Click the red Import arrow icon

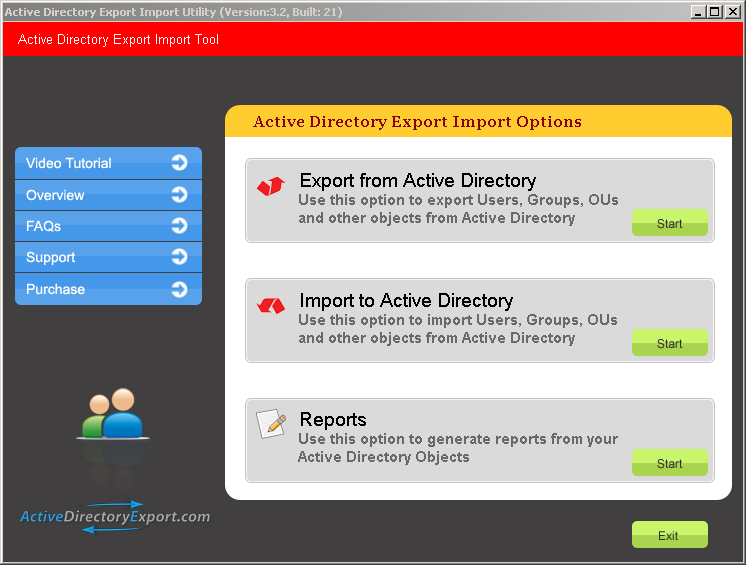coord(271,306)
